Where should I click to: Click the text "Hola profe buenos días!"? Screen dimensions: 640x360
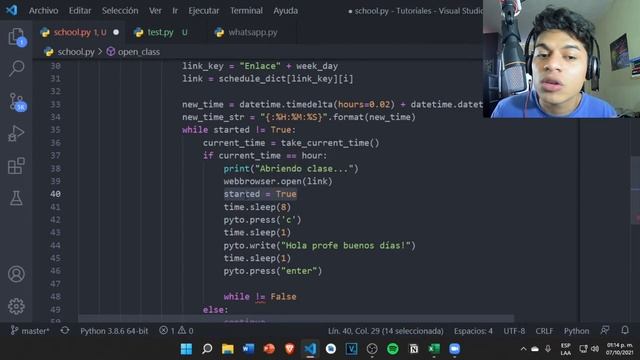tap(347, 245)
